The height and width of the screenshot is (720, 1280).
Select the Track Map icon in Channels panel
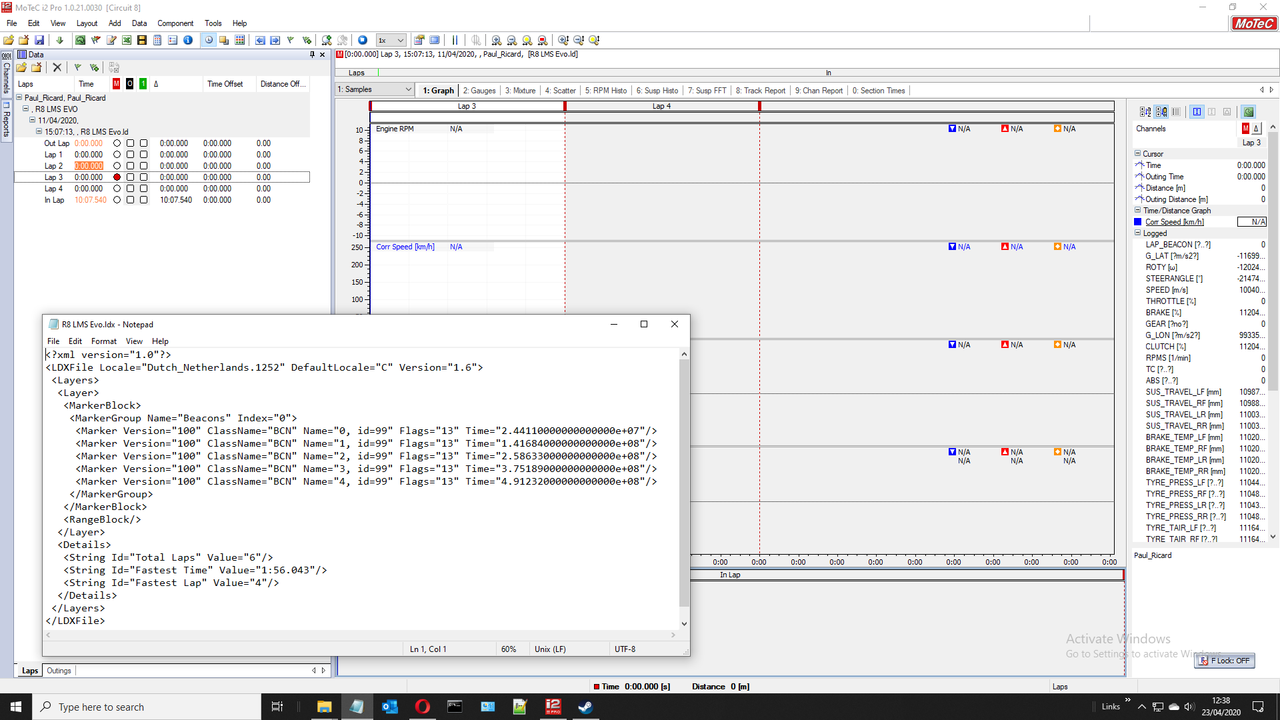coord(1248,112)
